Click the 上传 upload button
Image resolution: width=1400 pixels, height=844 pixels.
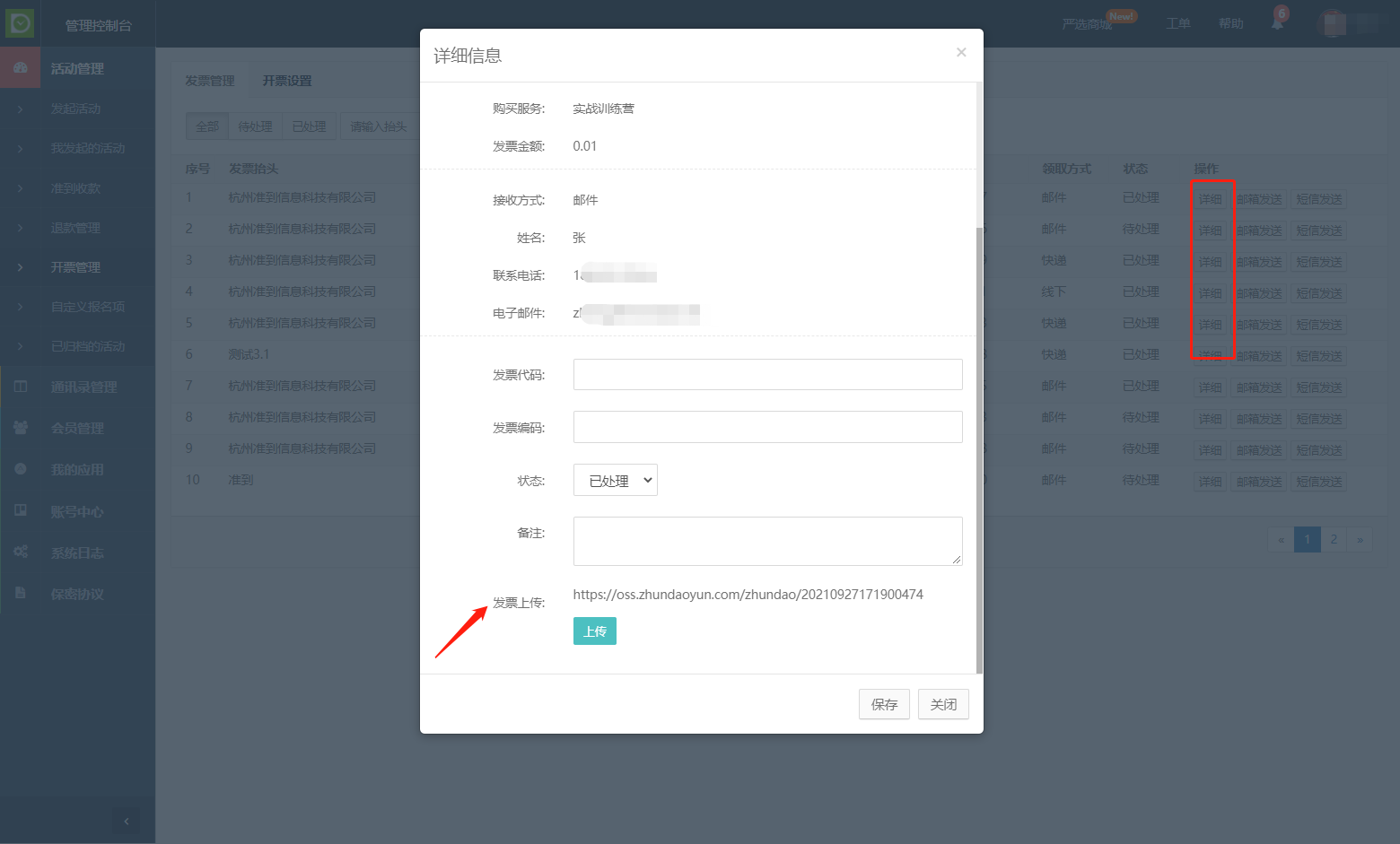point(594,631)
